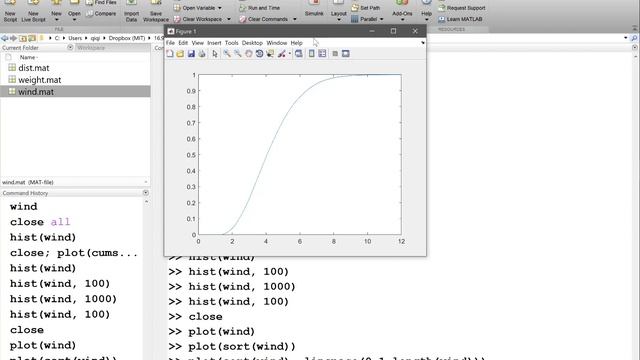Screen dimensions: 640x360
Task: Open the Current Folder panel actions button
Action: [x=70, y=47]
